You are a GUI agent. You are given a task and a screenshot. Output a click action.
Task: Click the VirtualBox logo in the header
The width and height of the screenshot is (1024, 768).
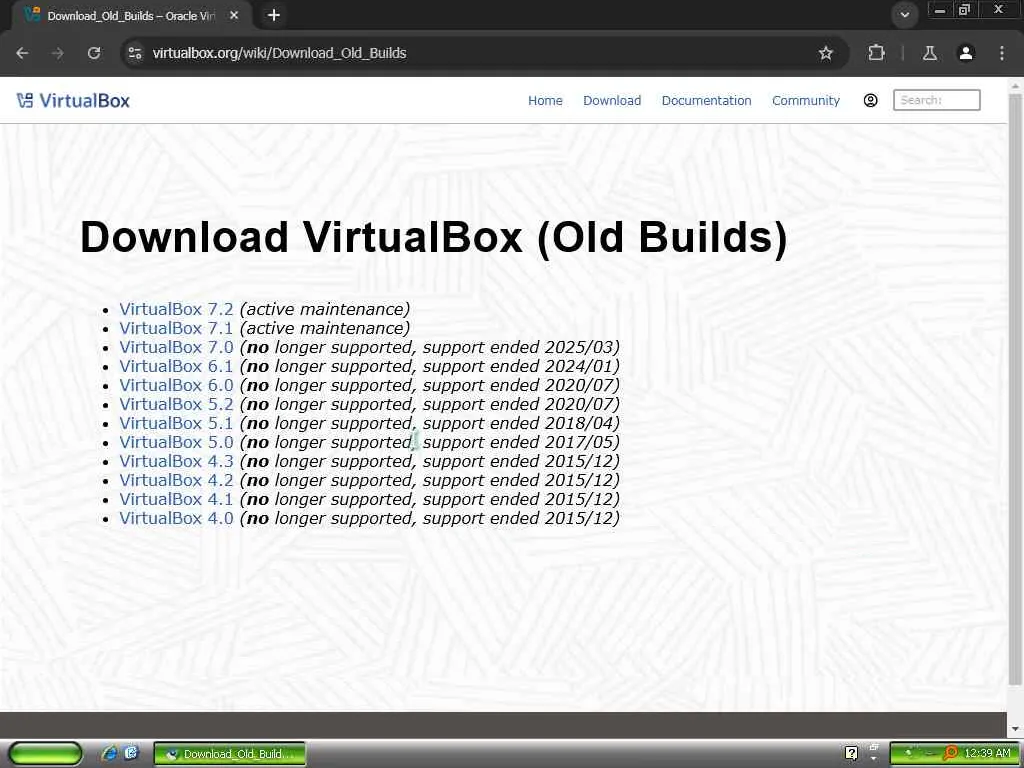[73, 101]
